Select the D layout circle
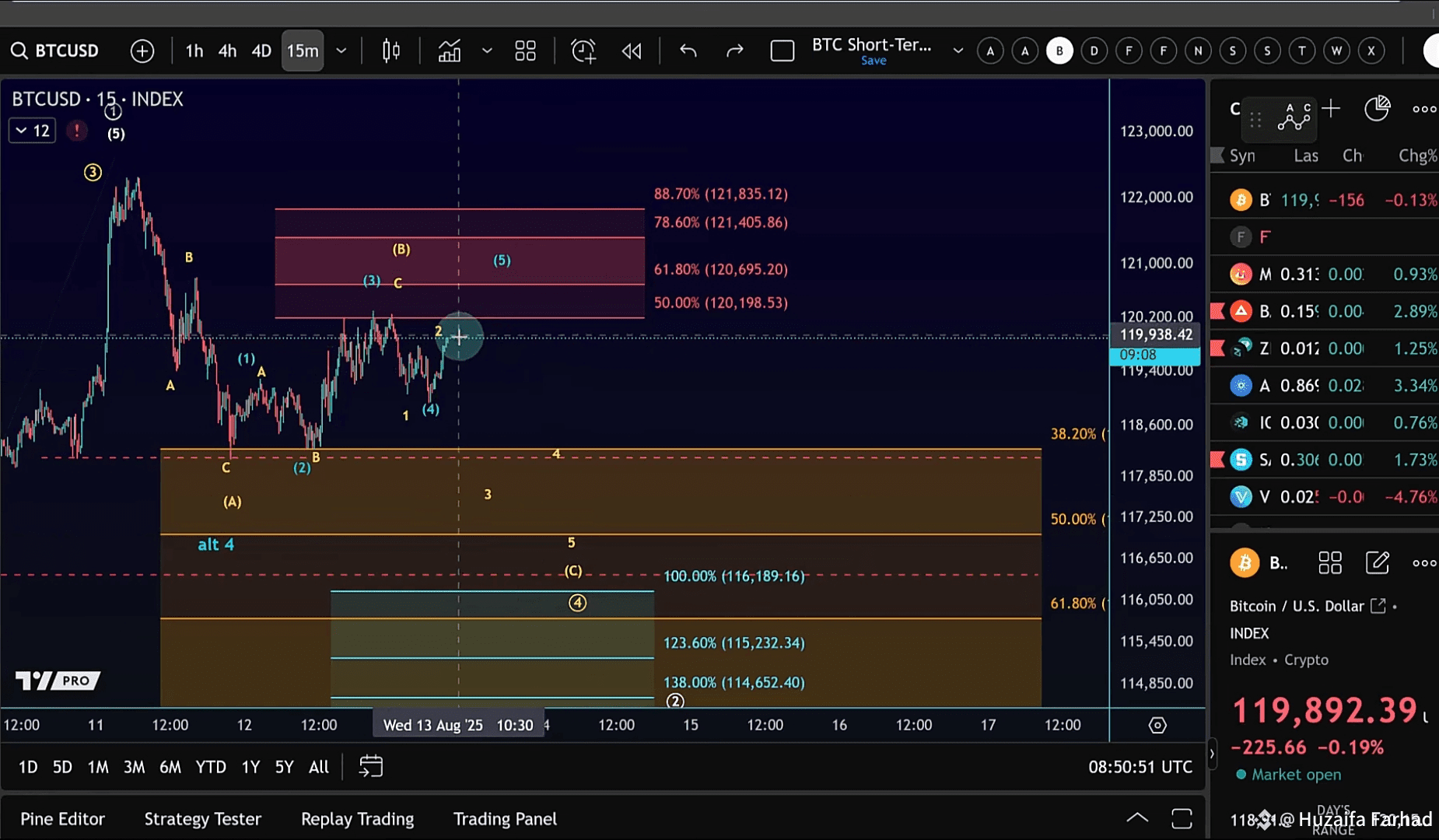Viewport: 1439px width, 840px height. (x=1094, y=51)
